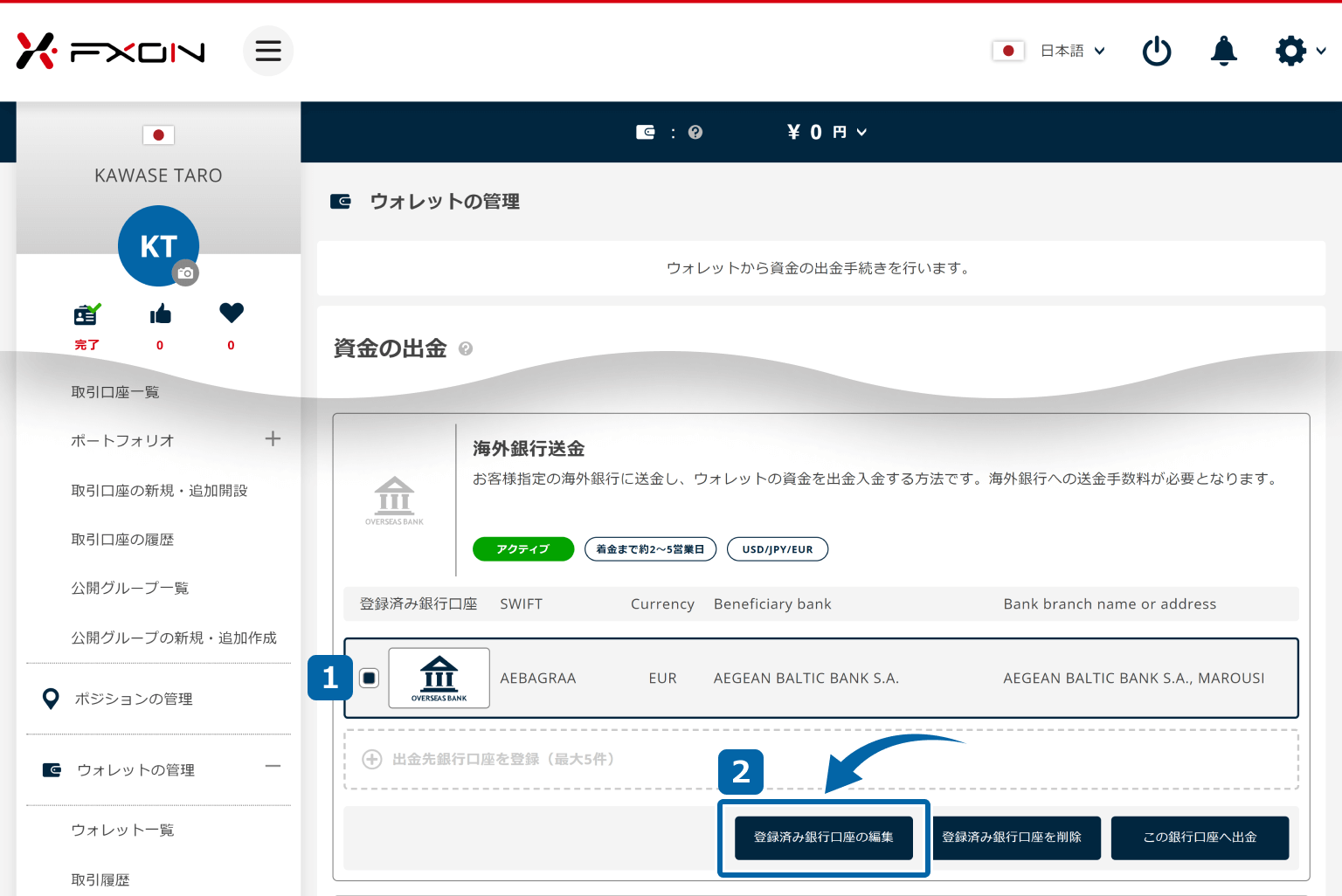Viewport: 1342px width, 896px height.
Task: Open 取引口座の新規・追加開設
Action: [x=159, y=491]
